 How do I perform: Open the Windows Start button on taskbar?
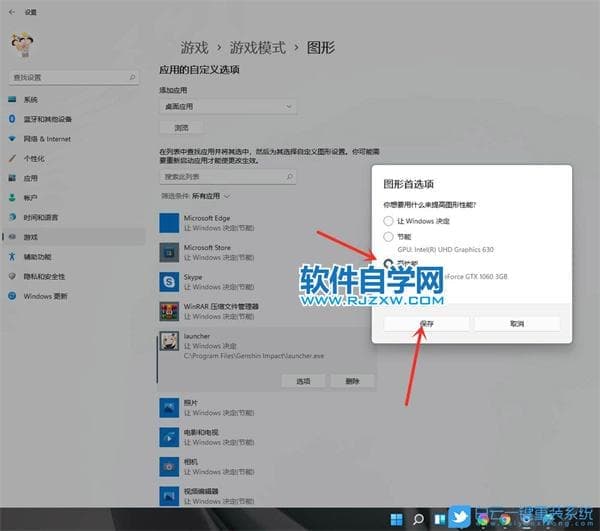tap(397, 519)
